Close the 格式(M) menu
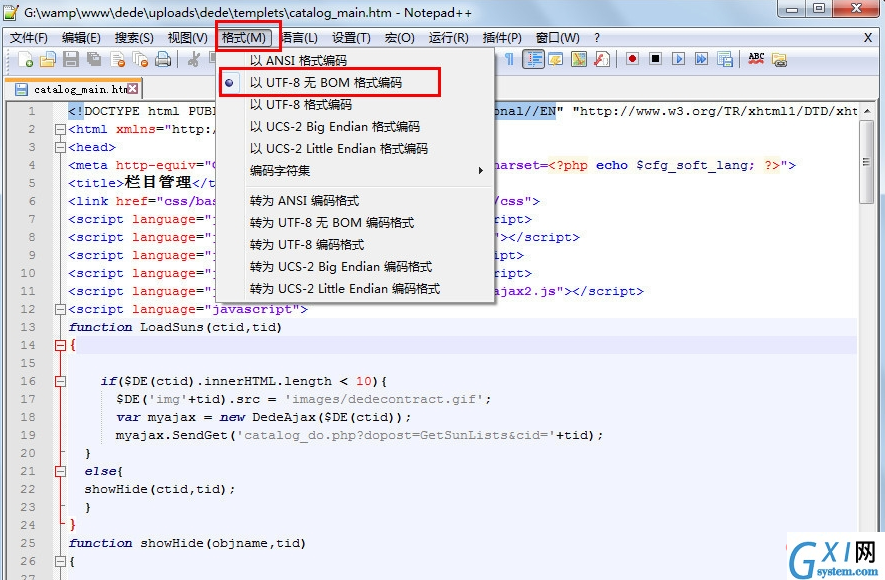Screen dimensions: 885x580 point(243,38)
